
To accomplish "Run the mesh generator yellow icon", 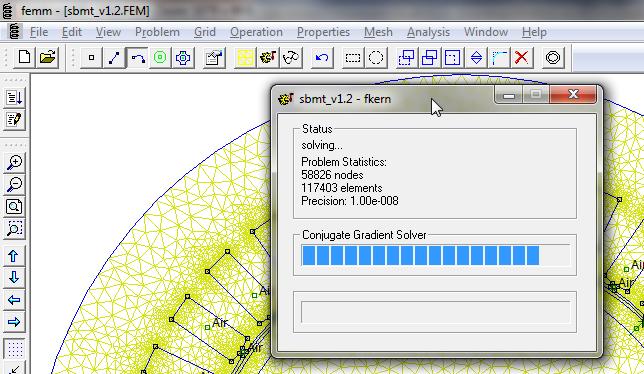I will [x=245, y=57].
